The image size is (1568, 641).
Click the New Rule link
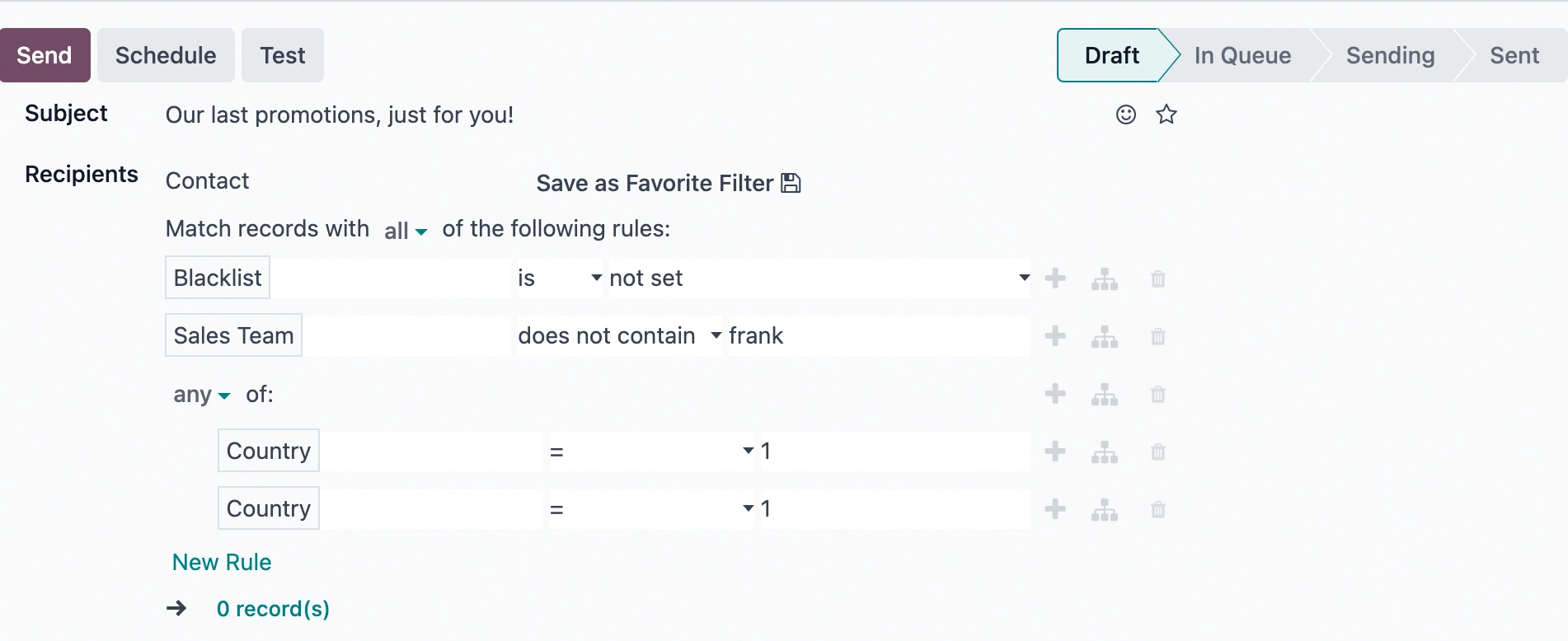point(222,562)
